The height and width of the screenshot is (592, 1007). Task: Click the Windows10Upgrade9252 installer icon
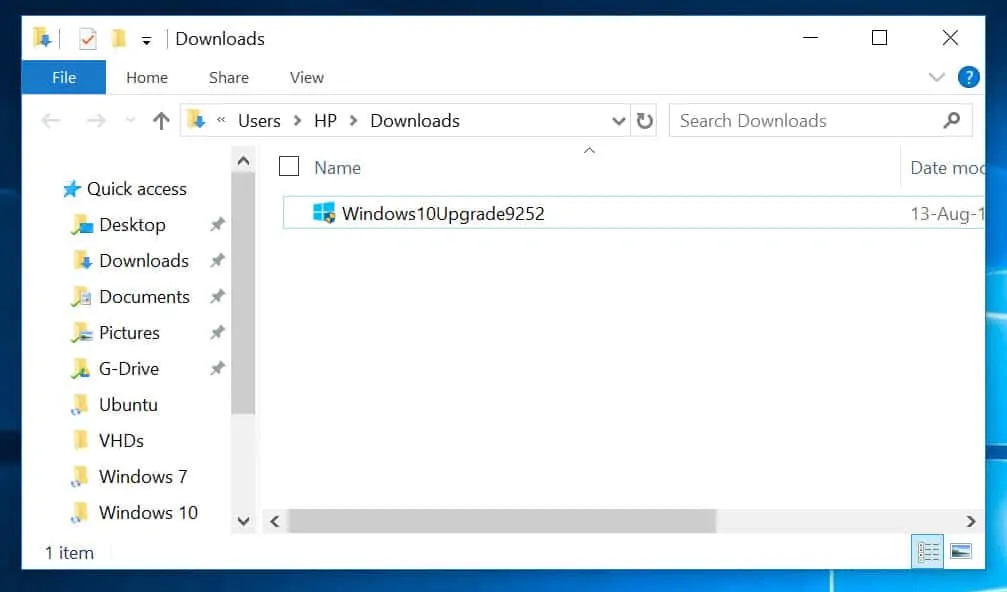pos(324,213)
